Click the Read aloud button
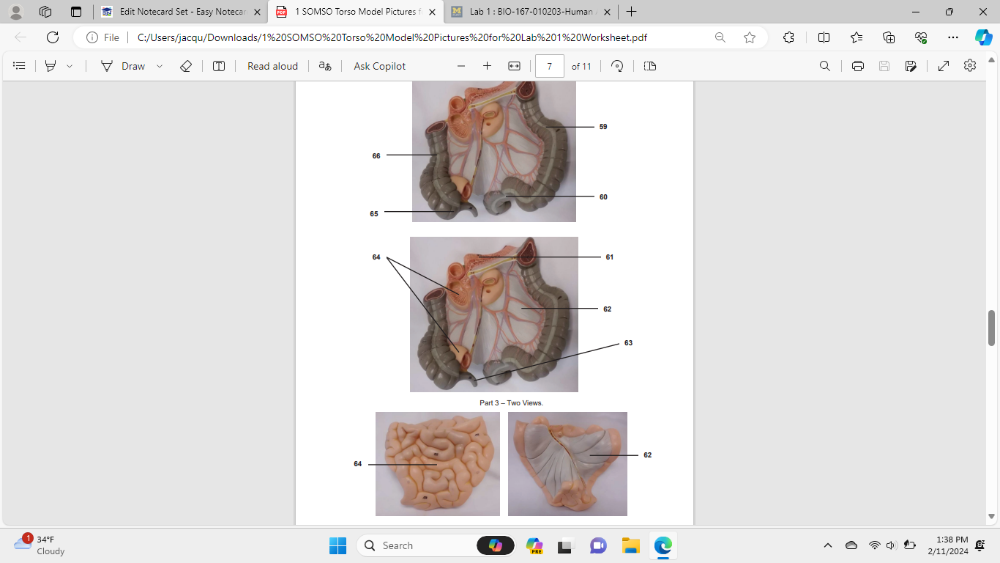 (272, 66)
